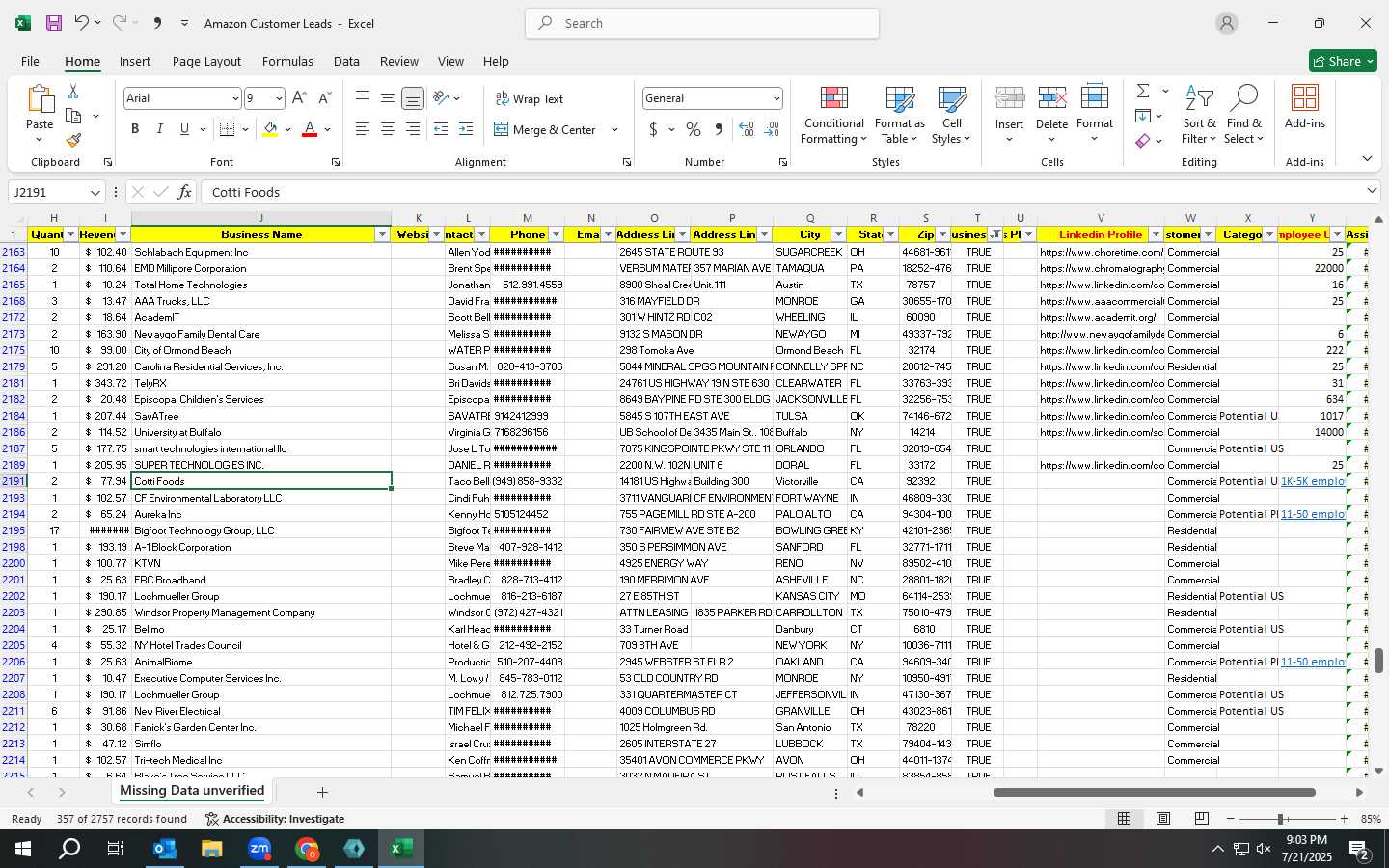Collapse the ribbon with chevron
The width and height of the screenshot is (1389, 868).
tap(1367, 158)
